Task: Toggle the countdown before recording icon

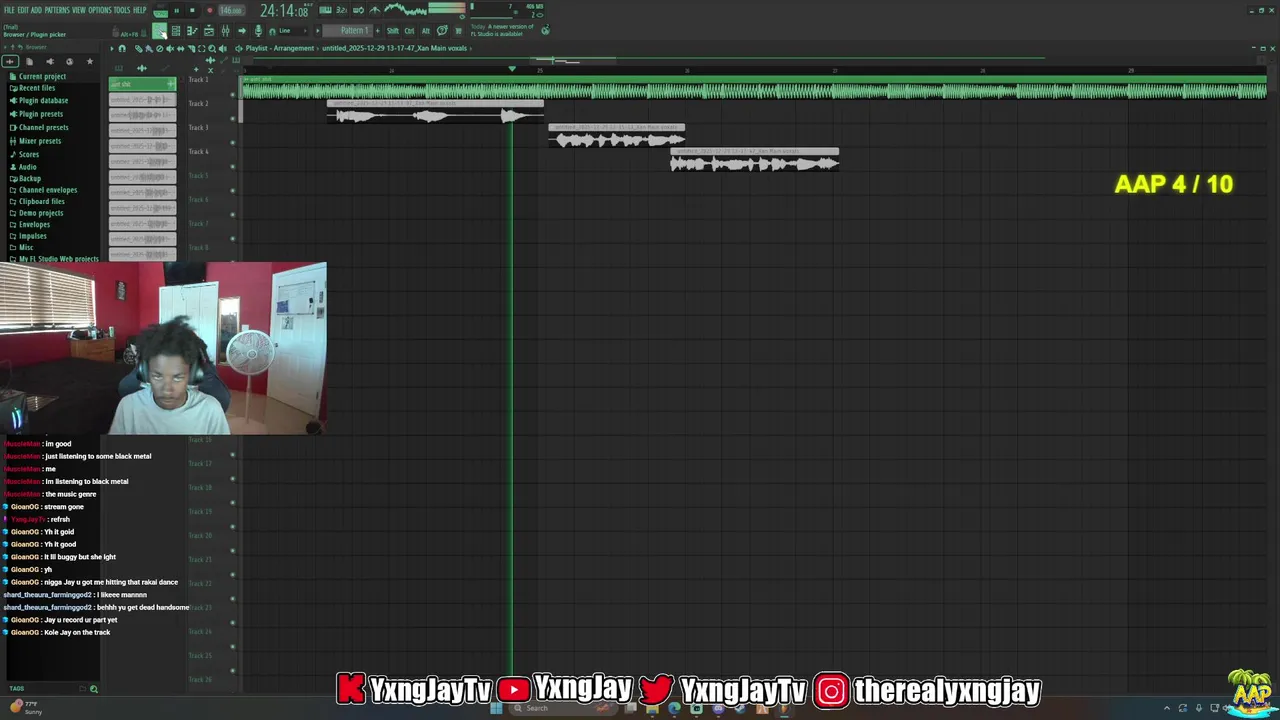Action: tap(342, 10)
